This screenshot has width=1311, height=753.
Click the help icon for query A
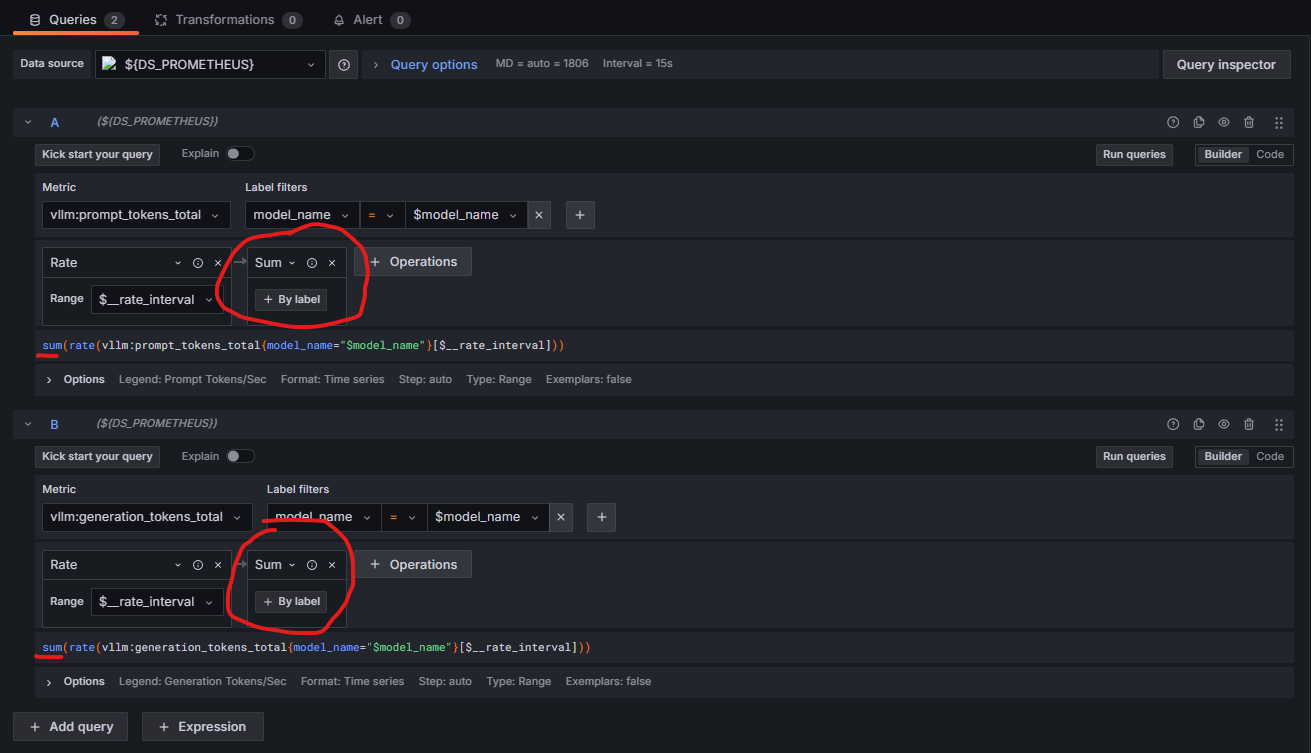(1173, 122)
